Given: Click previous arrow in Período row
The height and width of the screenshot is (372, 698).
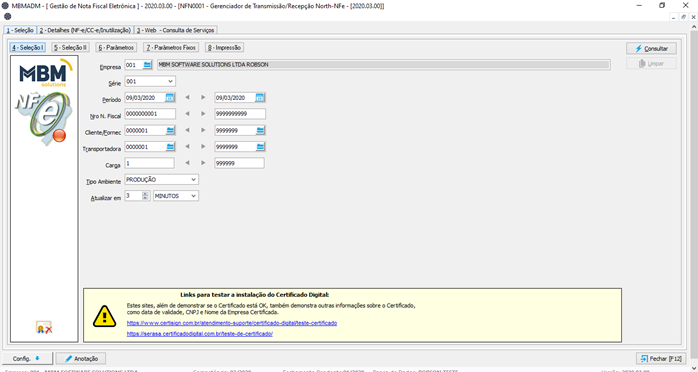Looking at the screenshot, I should (187, 97).
